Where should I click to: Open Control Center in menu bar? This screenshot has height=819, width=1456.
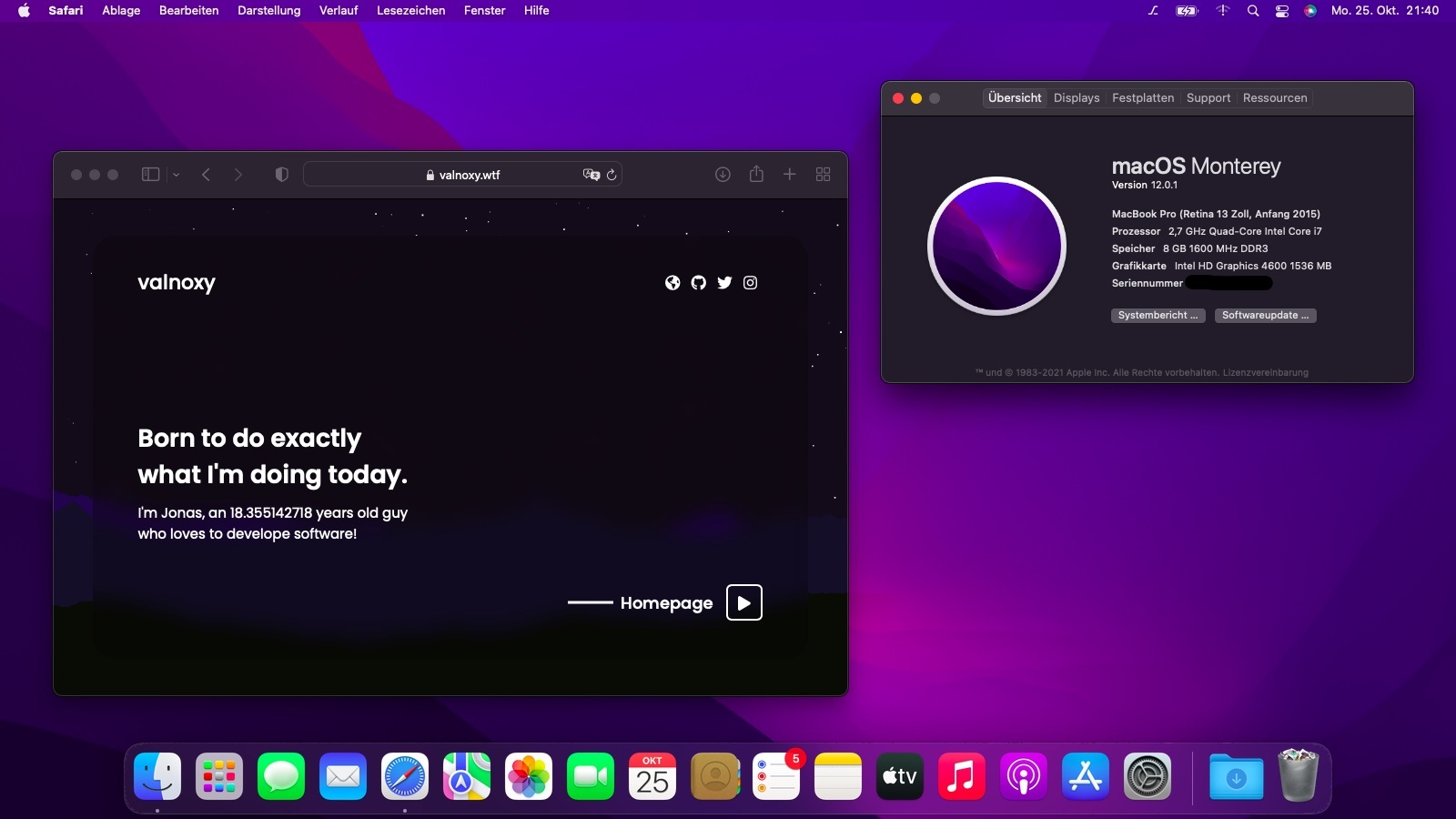coord(1282,11)
